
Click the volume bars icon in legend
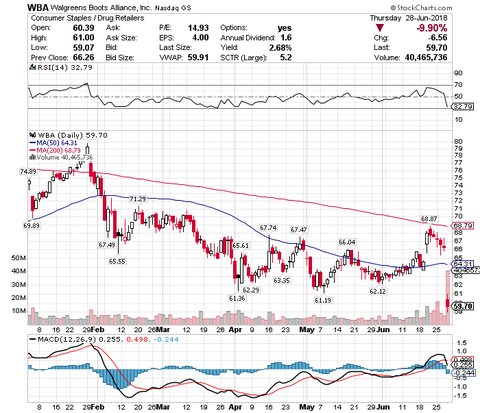pyautogui.click(x=33, y=157)
